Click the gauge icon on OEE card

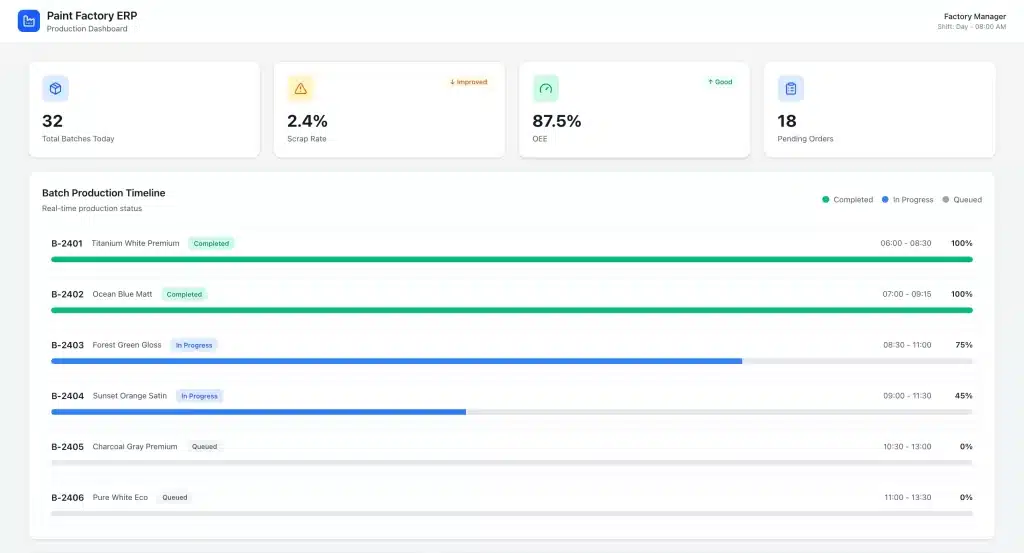coord(545,89)
